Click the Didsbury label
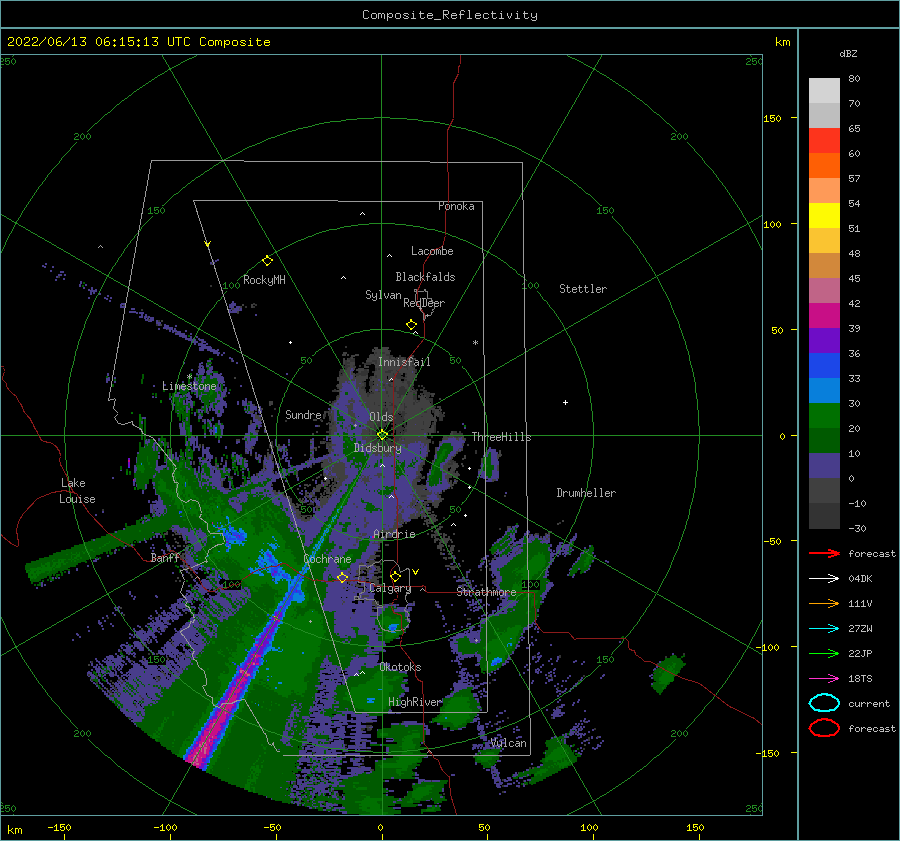Image resolution: width=900 pixels, height=841 pixels. click(378, 448)
